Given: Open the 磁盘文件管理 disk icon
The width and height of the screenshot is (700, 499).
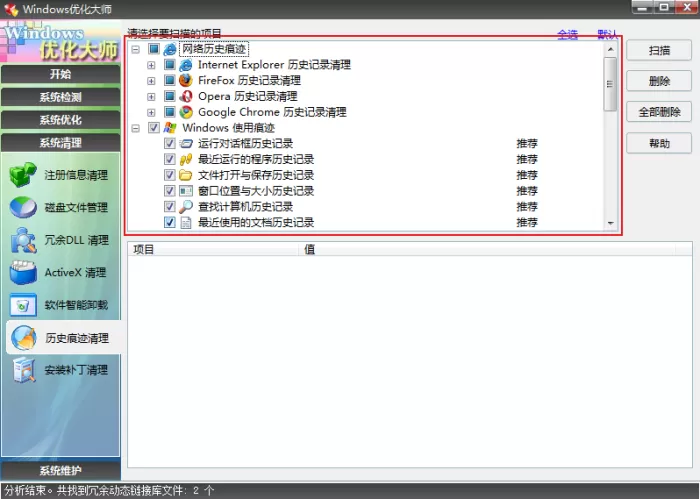Looking at the screenshot, I should 23,207.
